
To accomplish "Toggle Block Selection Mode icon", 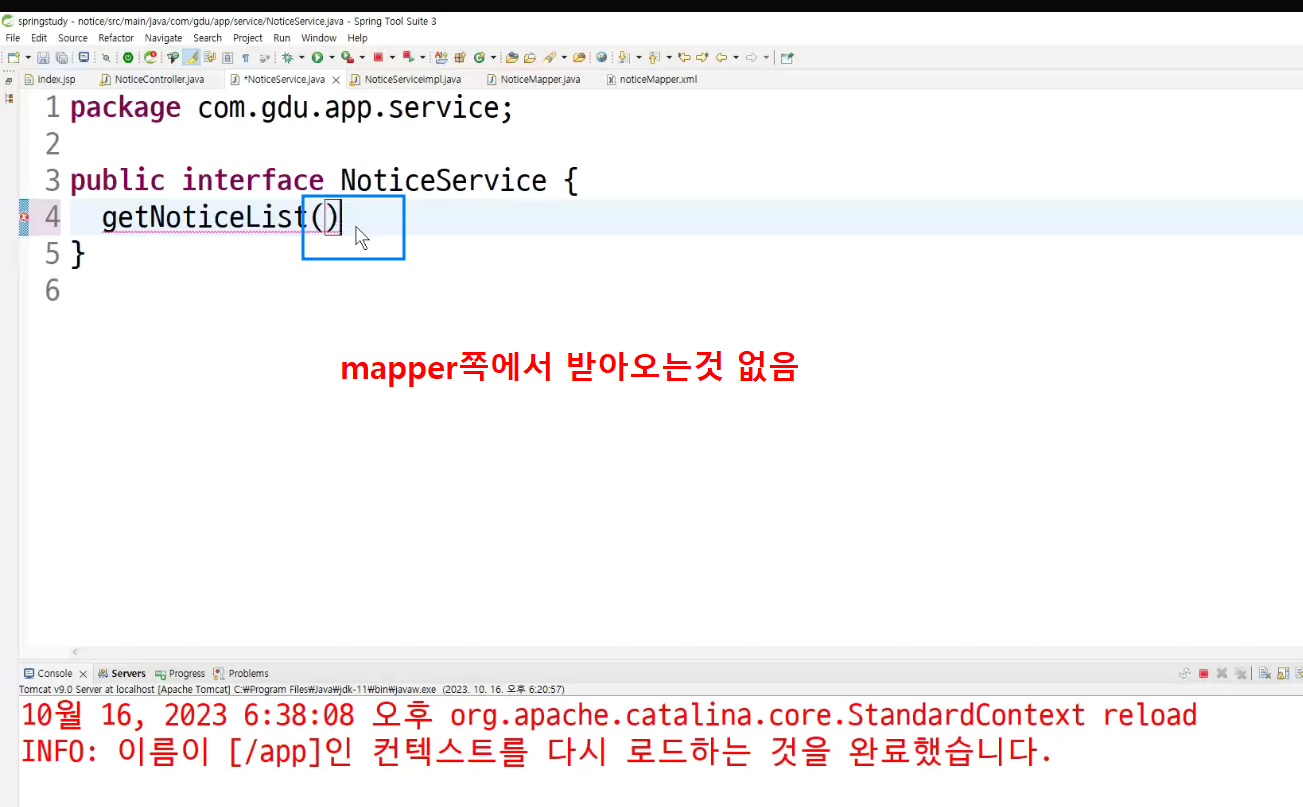I will 227,58.
